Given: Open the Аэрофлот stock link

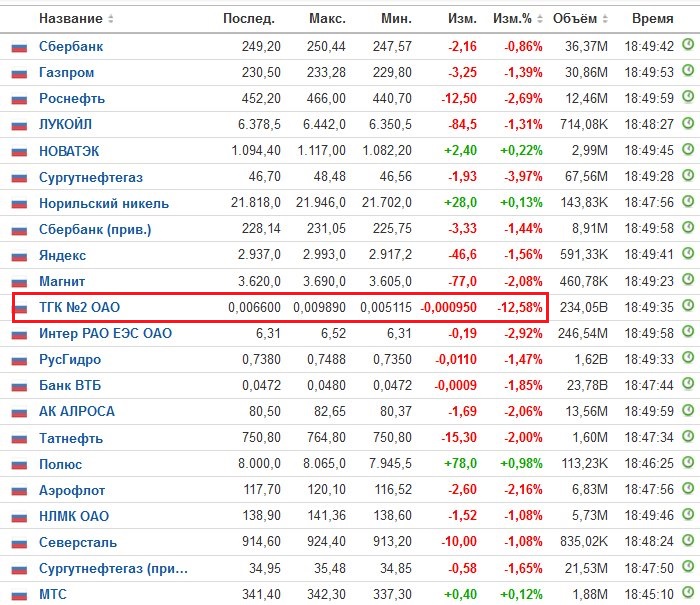Looking at the screenshot, I should 72,490.
